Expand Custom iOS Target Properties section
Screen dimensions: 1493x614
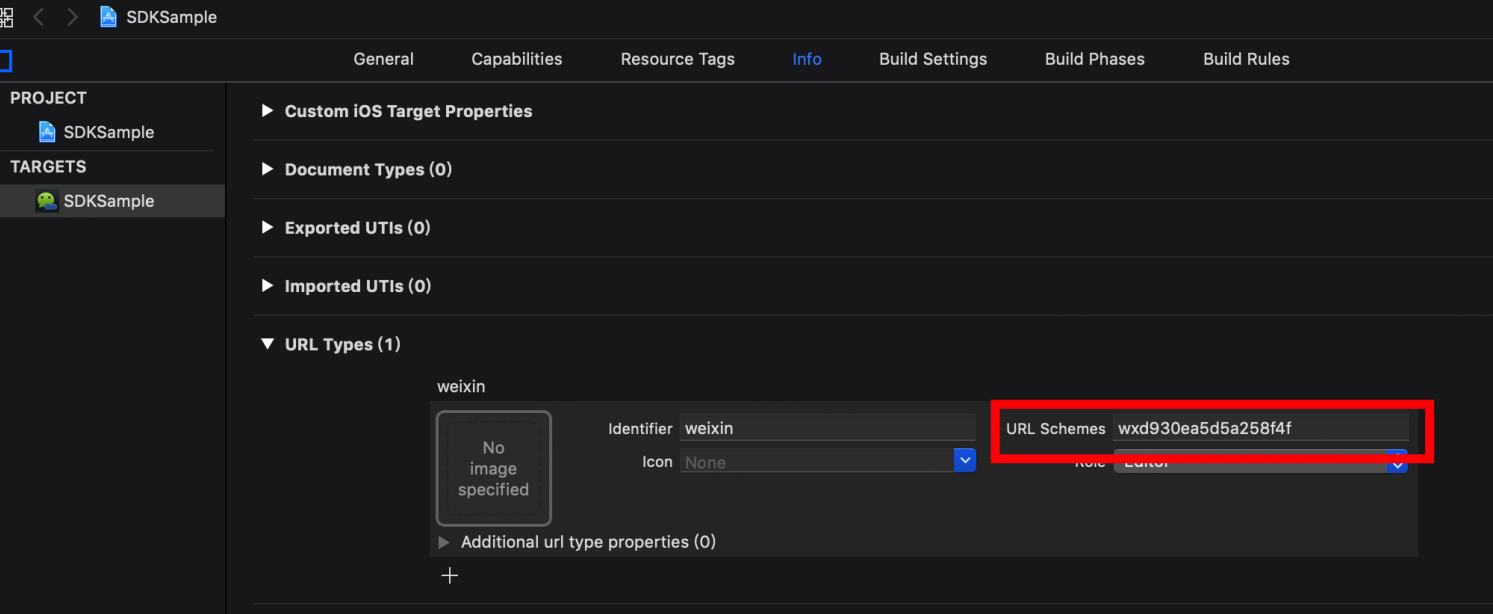[267, 111]
